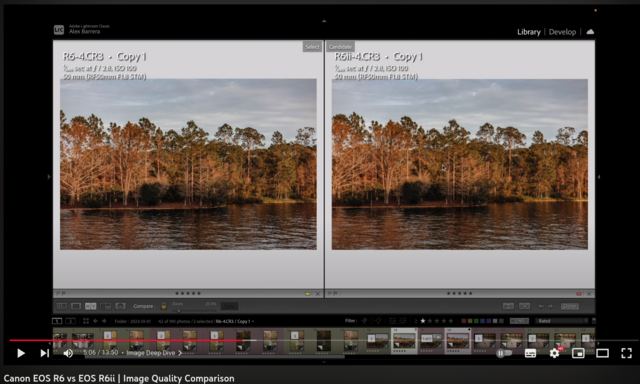Screen dimensions: 640x384
Task: Open the R6-4.CR3 / Copy 1 source dropdown
Action: click(235, 322)
